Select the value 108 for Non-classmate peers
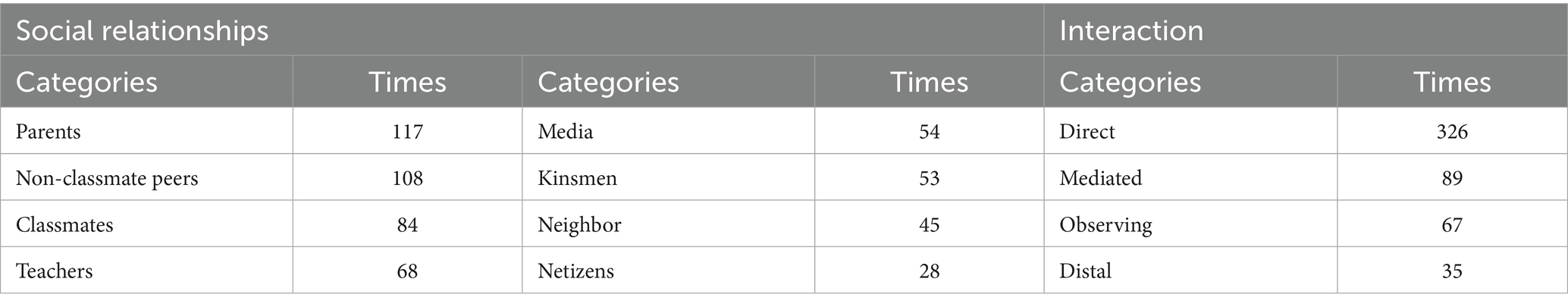 coord(407,178)
